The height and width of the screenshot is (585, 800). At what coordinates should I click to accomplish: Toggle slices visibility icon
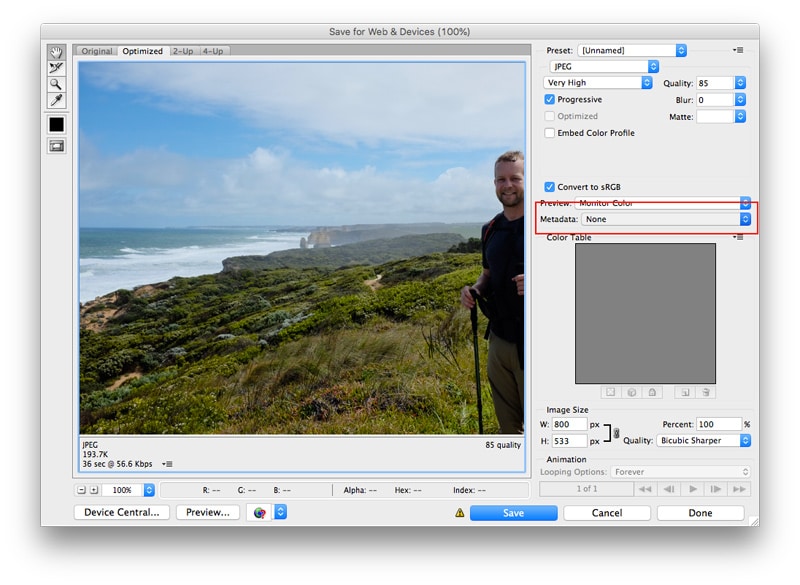coord(56,146)
